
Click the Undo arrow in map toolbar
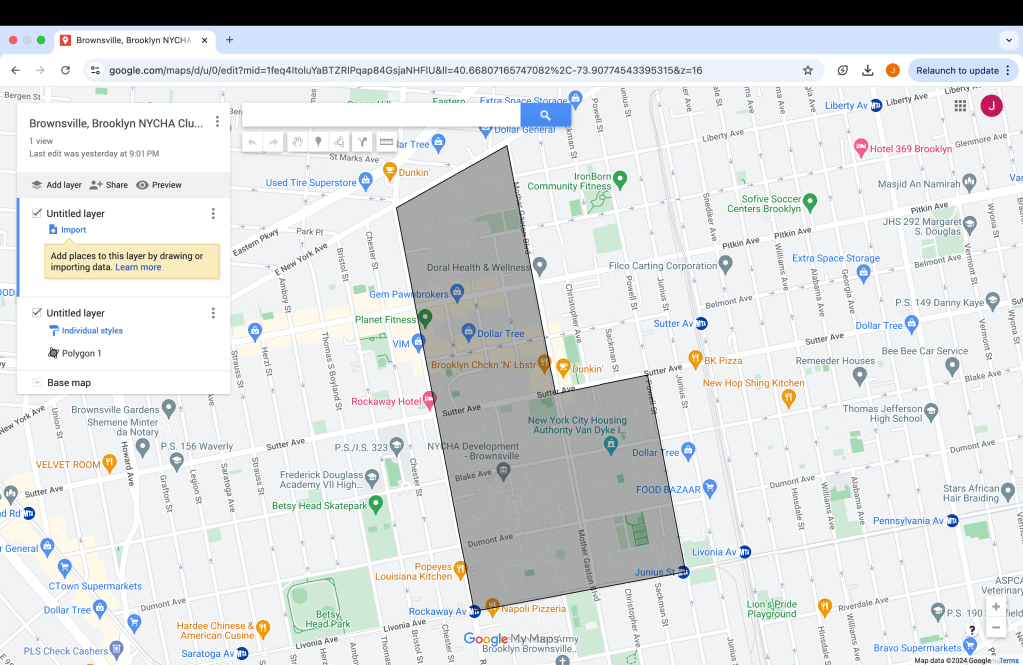252,142
